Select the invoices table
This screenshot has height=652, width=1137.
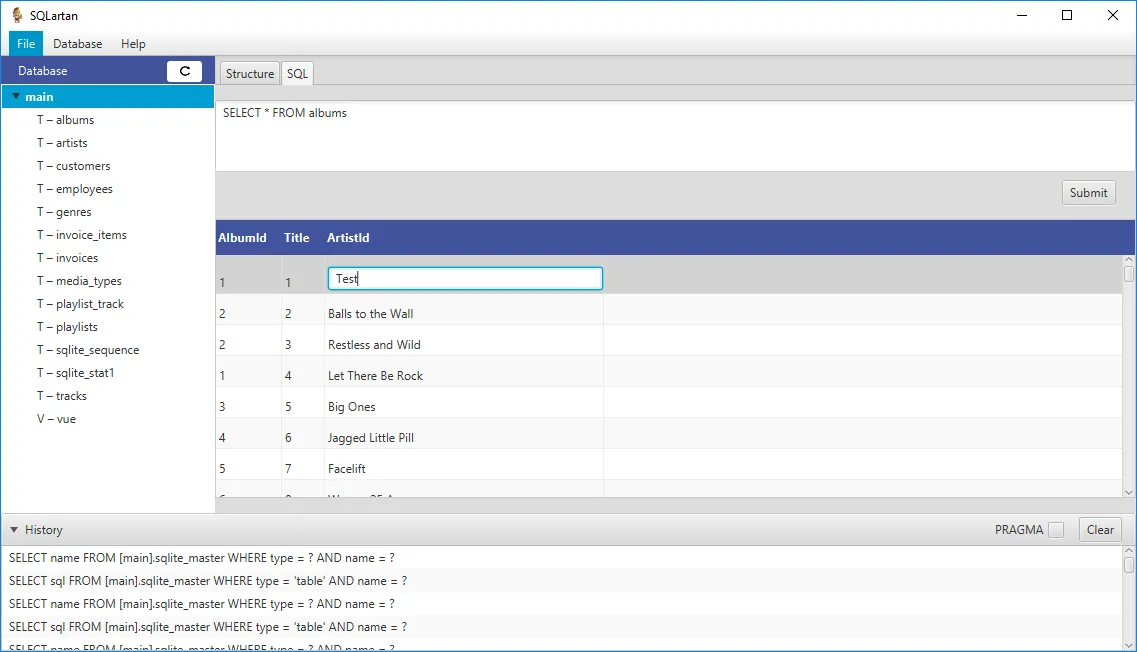point(107,258)
